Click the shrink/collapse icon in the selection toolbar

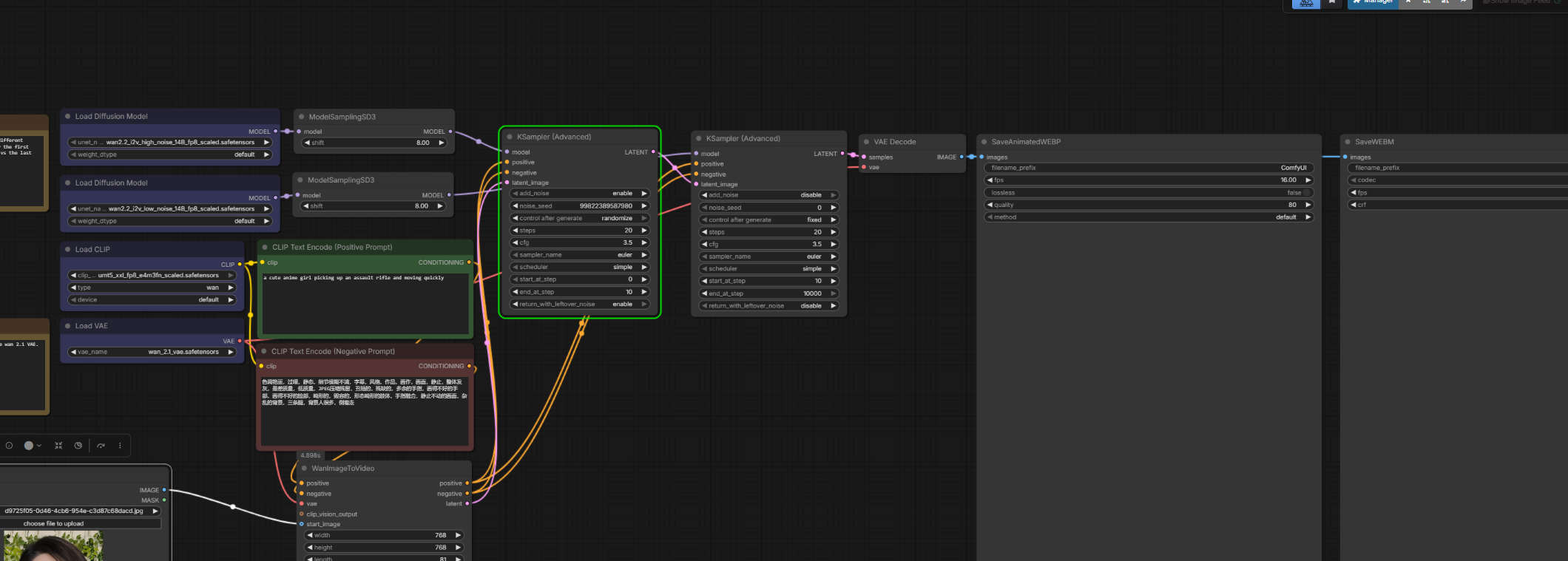(x=58, y=446)
